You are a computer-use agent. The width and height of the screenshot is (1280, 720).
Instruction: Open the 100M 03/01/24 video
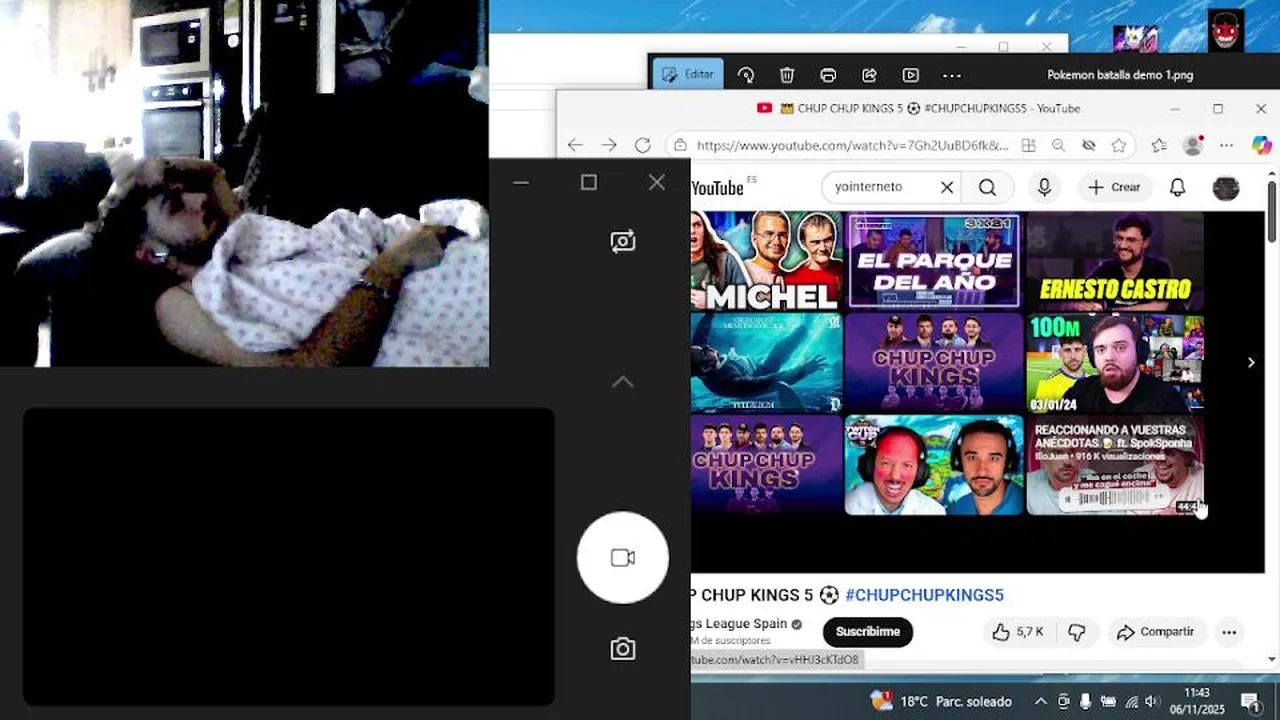1115,362
